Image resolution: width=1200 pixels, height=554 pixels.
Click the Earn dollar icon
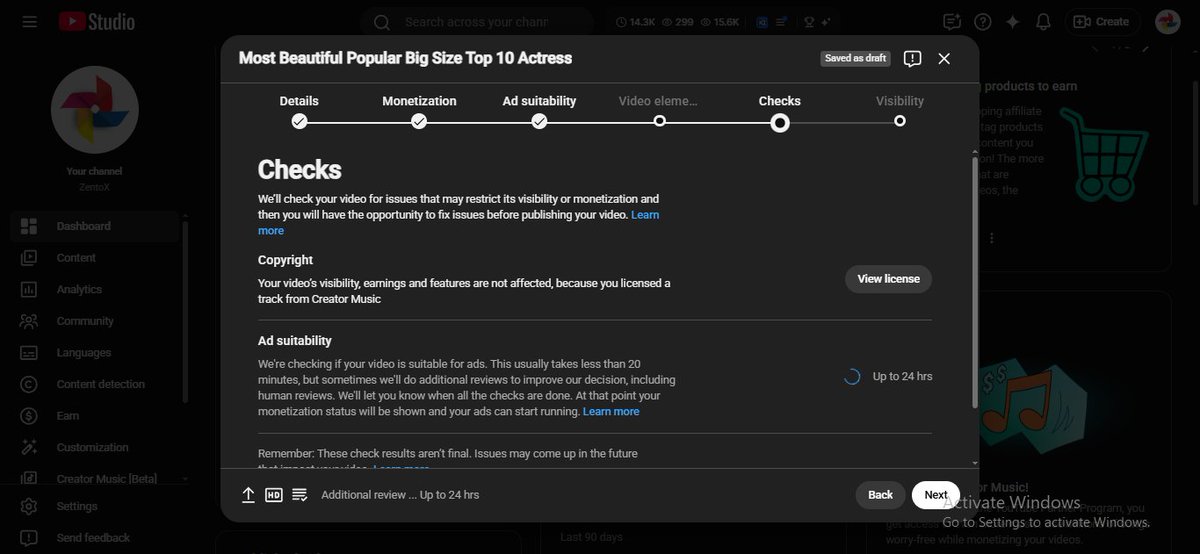29,416
